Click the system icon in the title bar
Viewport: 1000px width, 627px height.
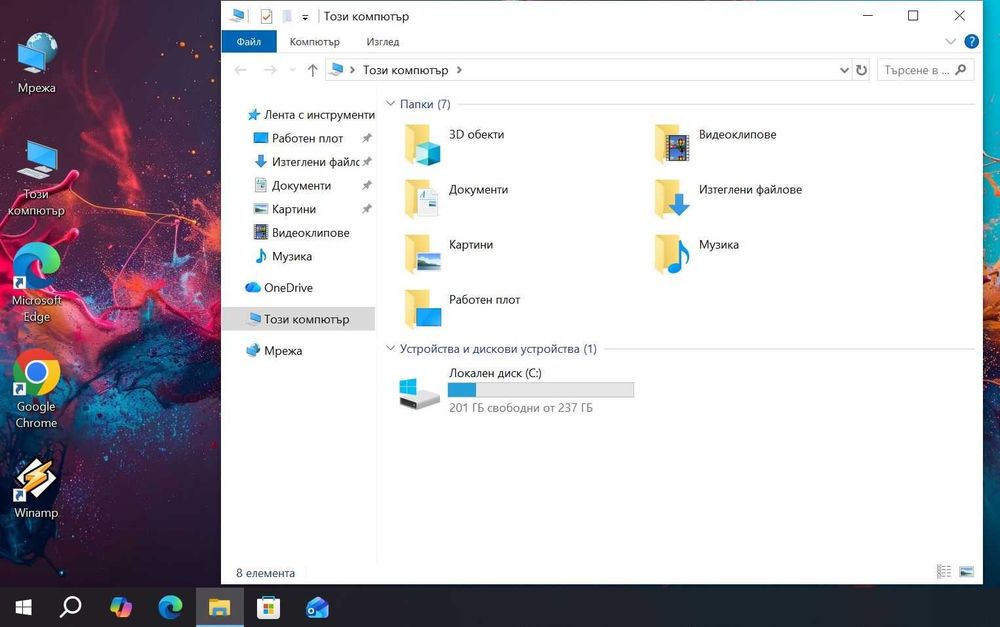(x=238, y=16)
